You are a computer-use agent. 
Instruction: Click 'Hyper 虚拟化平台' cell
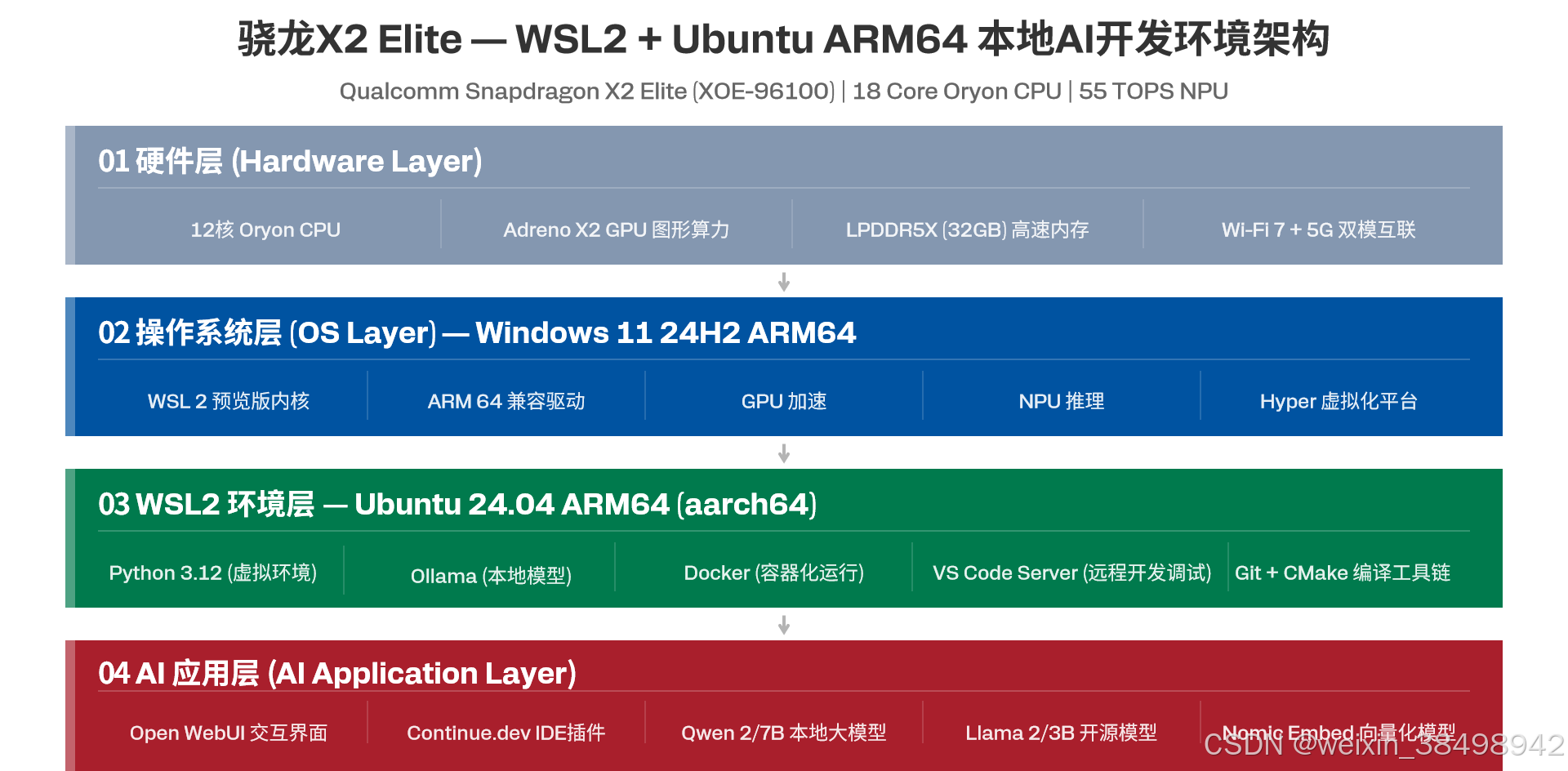tap(1339, 401)
